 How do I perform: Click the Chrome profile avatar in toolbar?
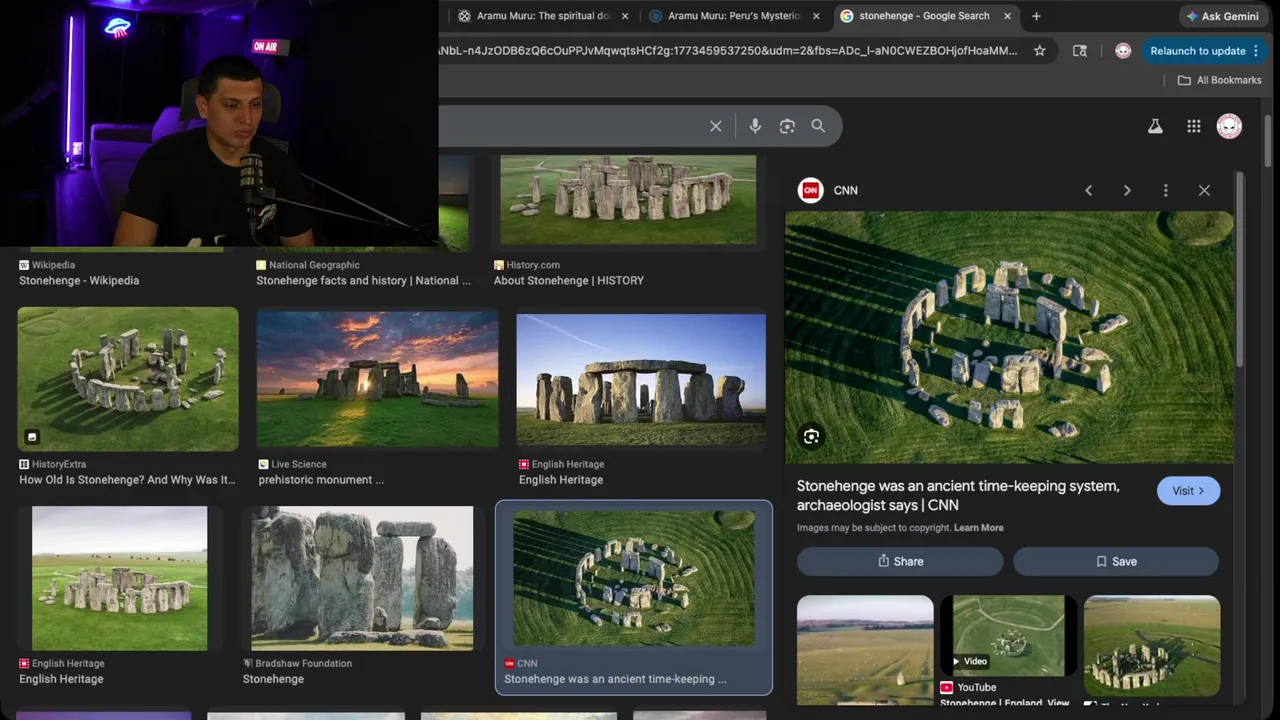[1123, 51]
